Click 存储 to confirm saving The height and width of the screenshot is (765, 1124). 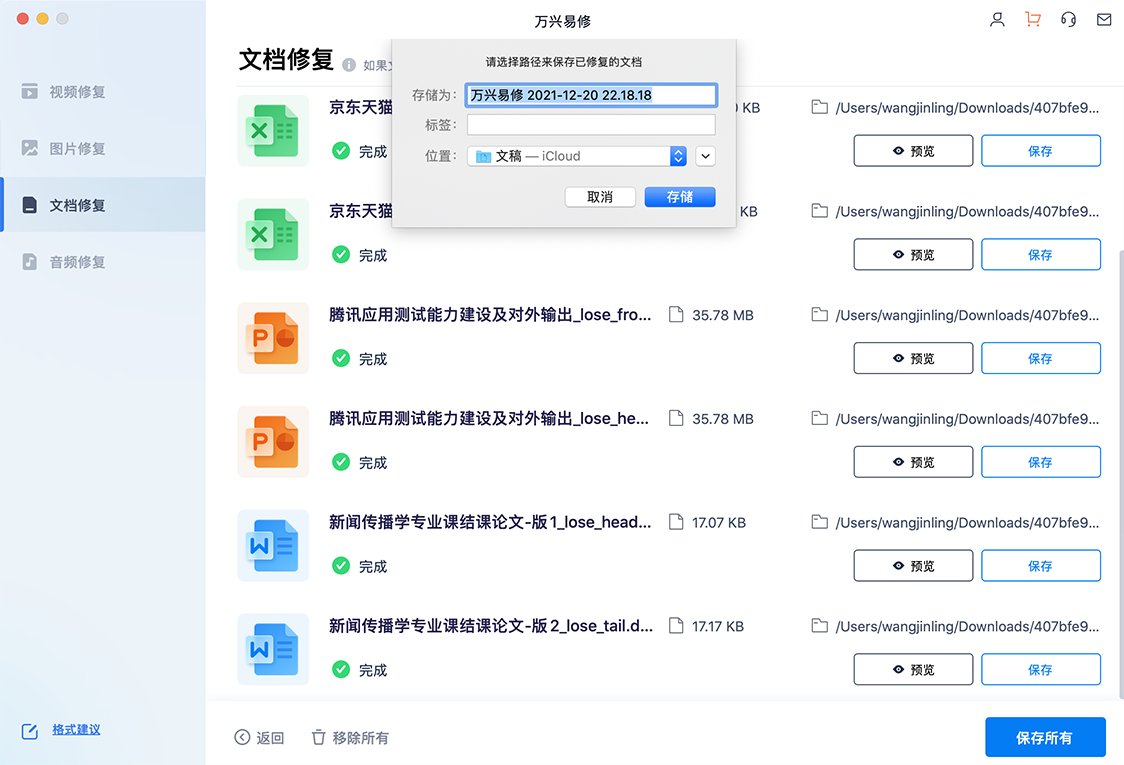pyautogui.click(x=679, y=197)
